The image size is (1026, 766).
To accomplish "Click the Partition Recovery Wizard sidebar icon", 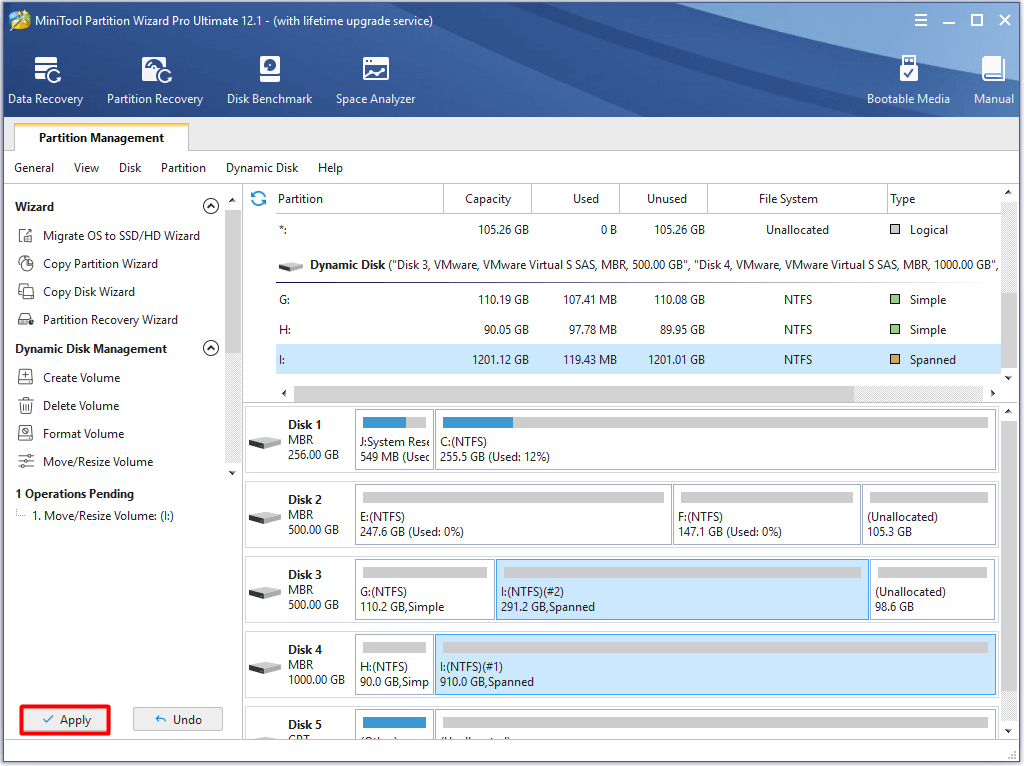I will [x=26, y=319].
